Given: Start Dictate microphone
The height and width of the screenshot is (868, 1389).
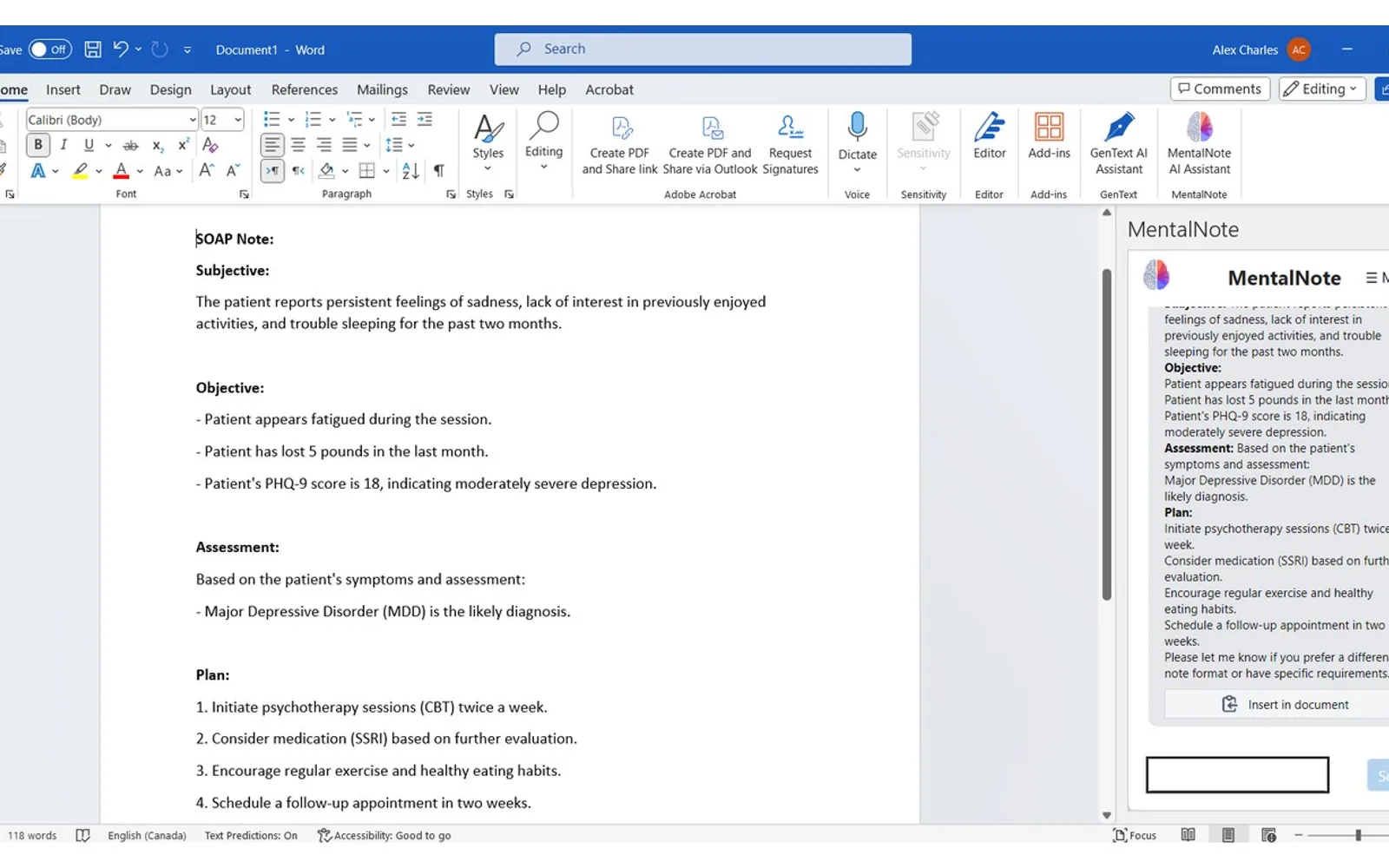Looking at the screenshot, I should pyautogui.click(x=857, y=136).
